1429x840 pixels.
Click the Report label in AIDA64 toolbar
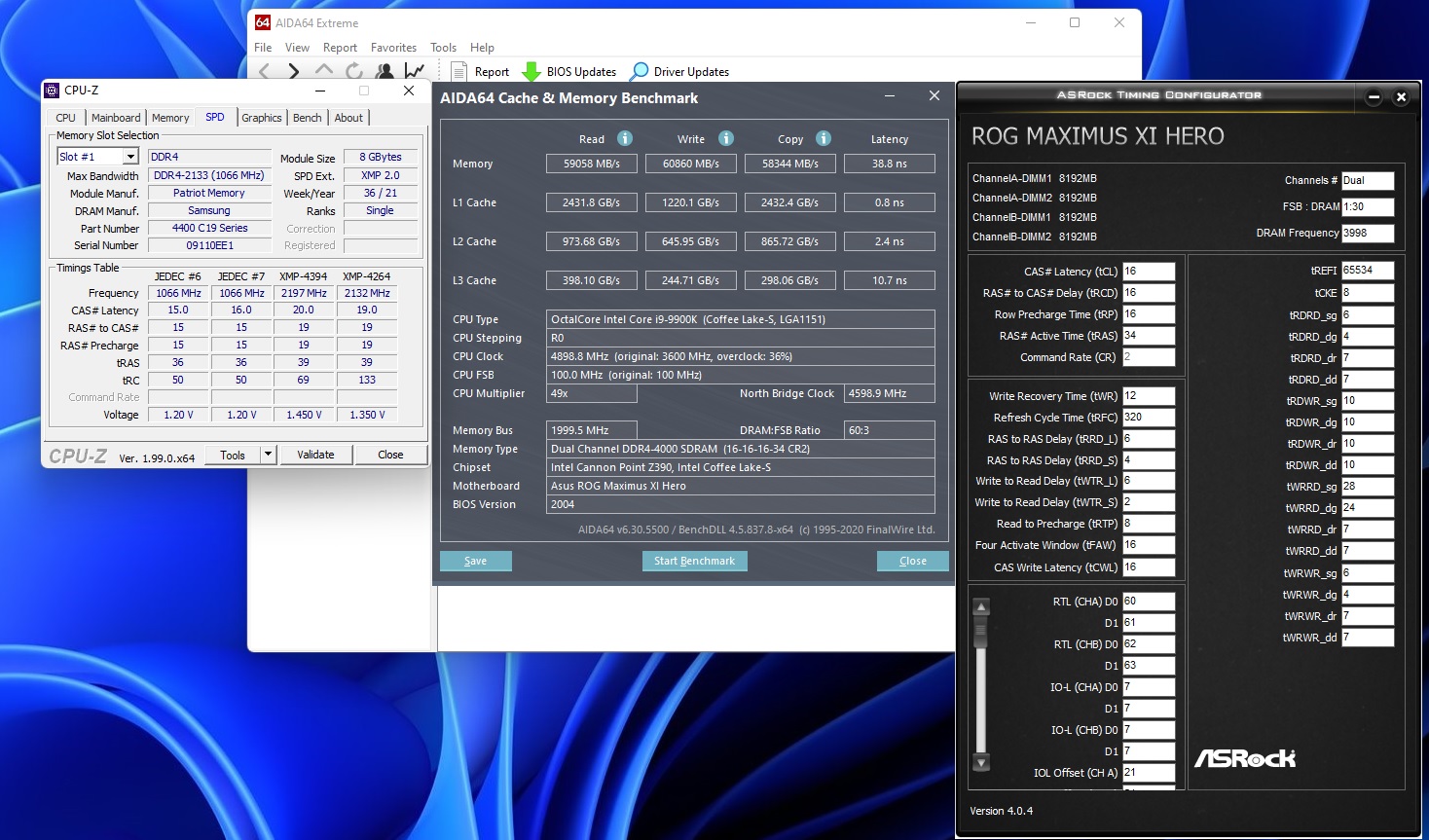[492, 72]
